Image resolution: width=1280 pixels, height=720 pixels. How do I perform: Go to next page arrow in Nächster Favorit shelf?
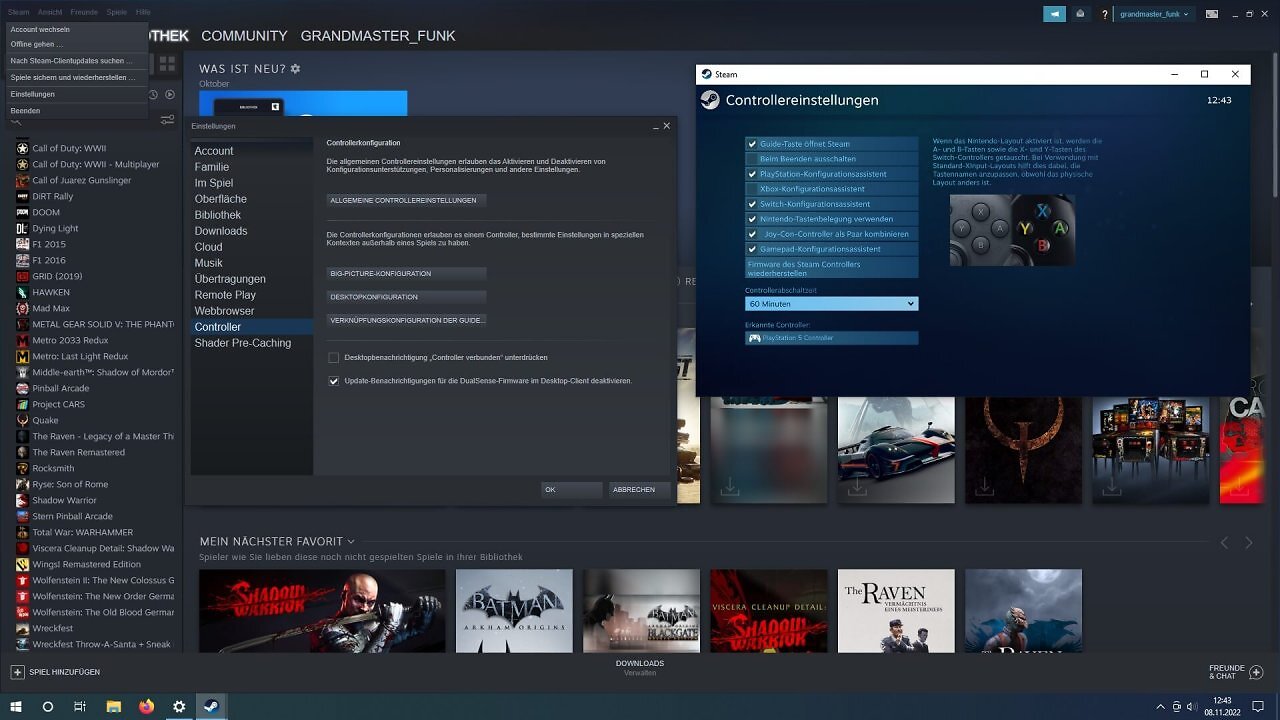click(1248, 542)
